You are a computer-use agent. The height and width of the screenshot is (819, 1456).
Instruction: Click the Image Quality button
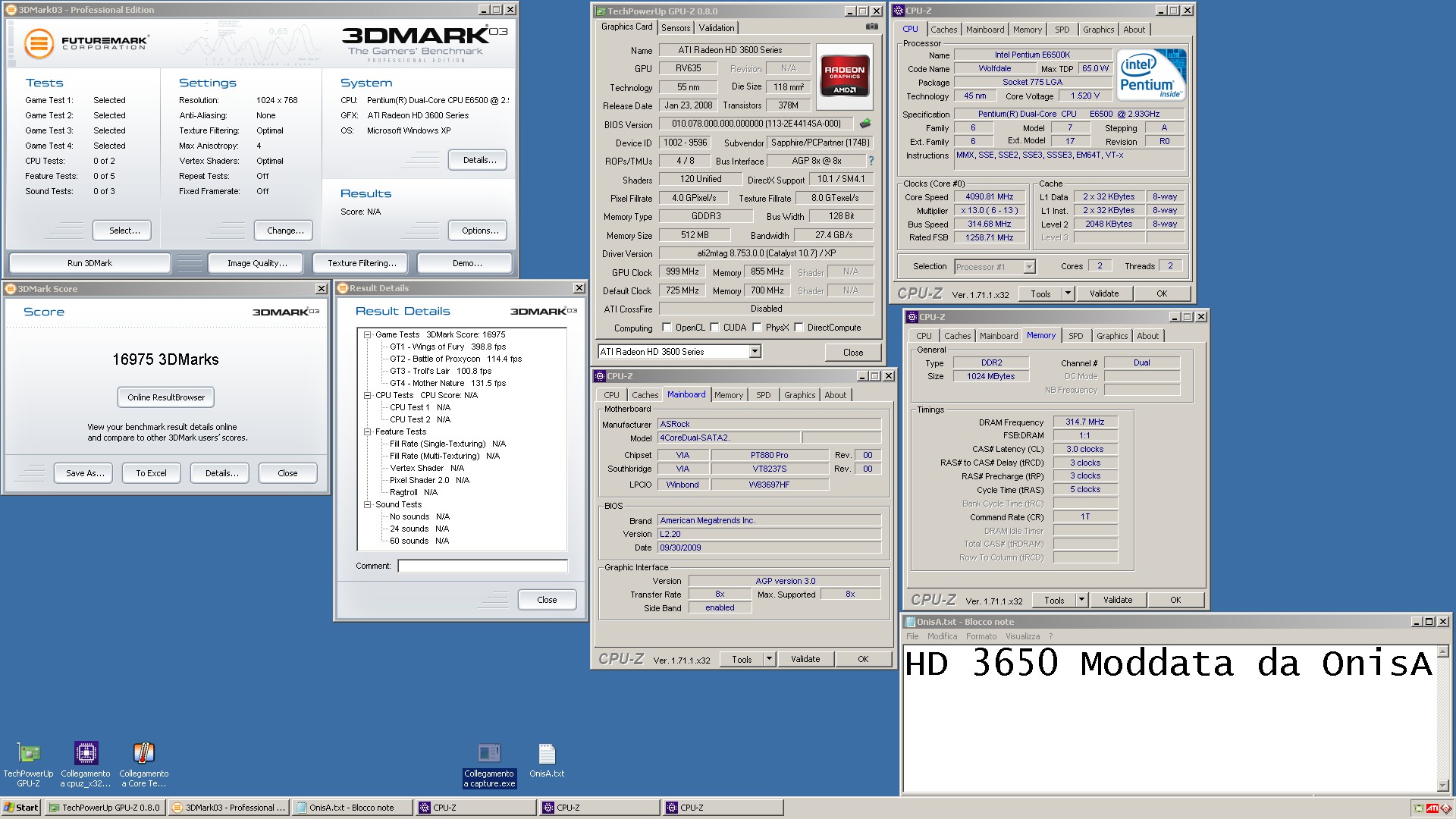257,263
